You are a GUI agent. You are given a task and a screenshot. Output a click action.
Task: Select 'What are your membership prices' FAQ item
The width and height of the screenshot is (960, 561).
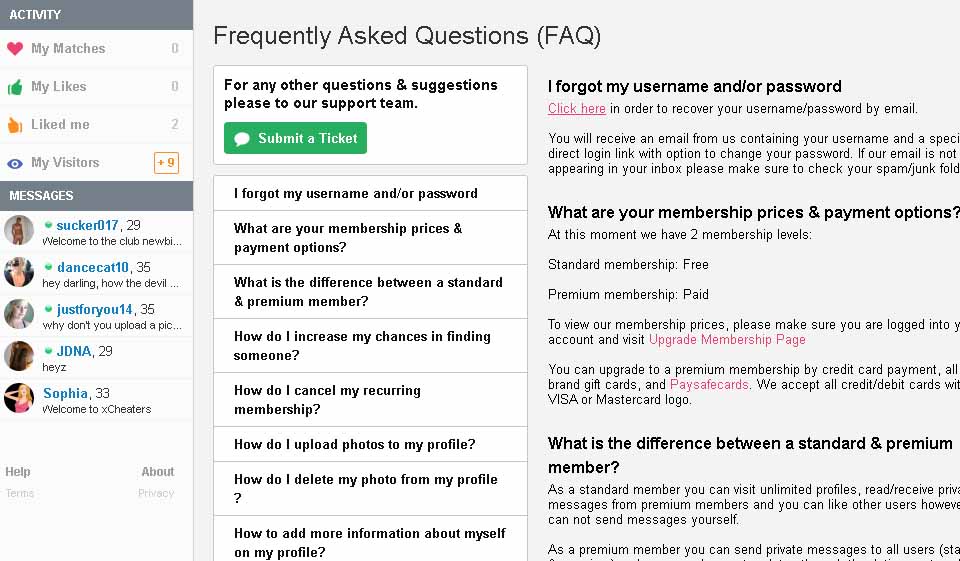point(348,238)
